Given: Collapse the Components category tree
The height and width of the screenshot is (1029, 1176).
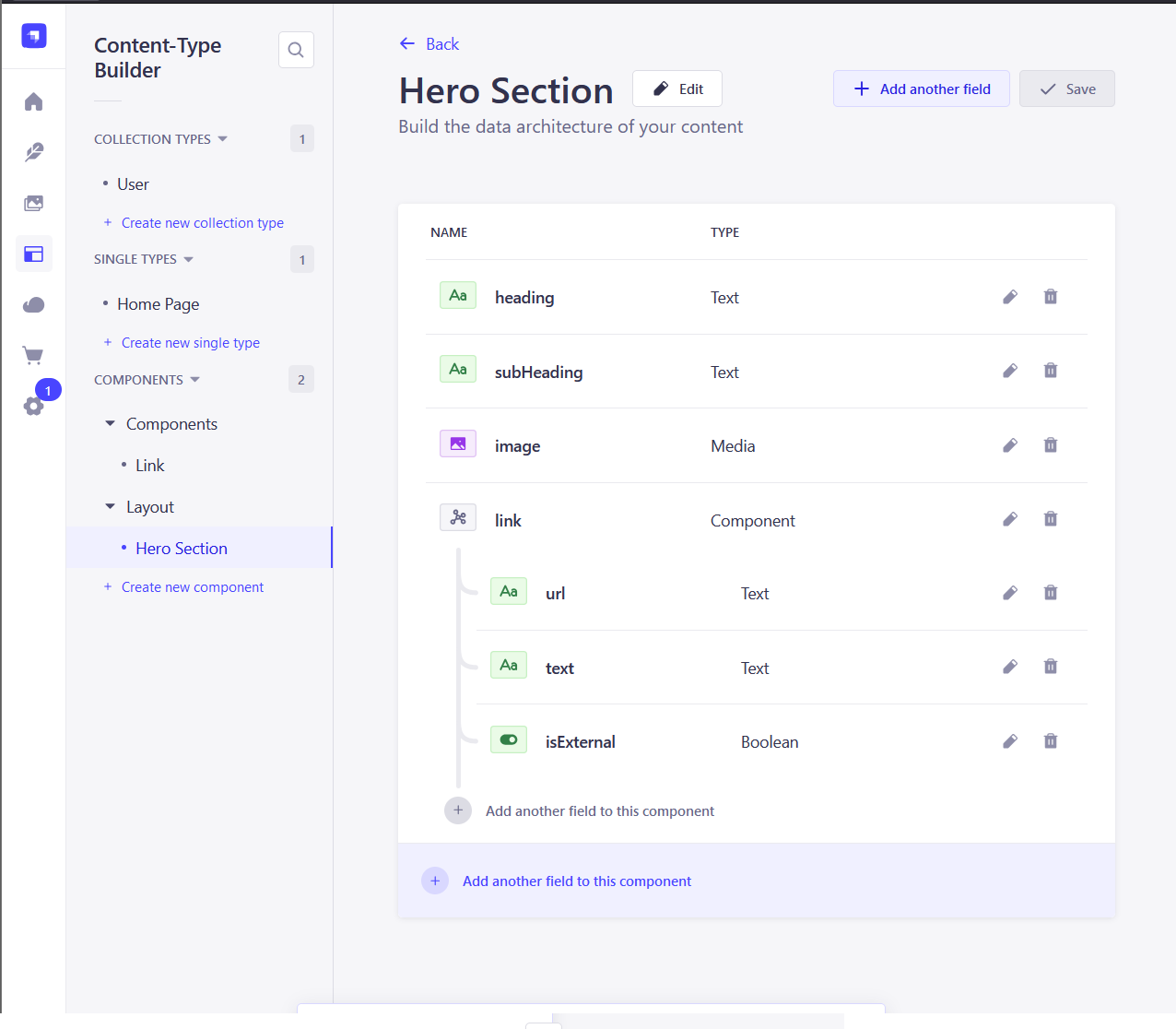Looking at the screenshot, I should click(111, 424).
